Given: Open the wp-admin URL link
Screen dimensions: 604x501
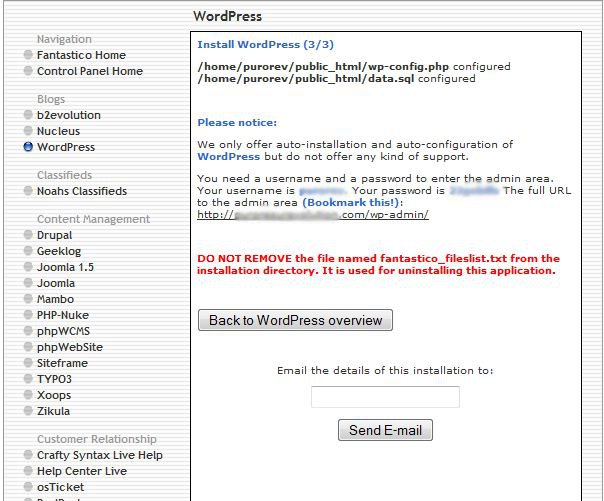Looking at the screenshot, I should tap(313, 214).
